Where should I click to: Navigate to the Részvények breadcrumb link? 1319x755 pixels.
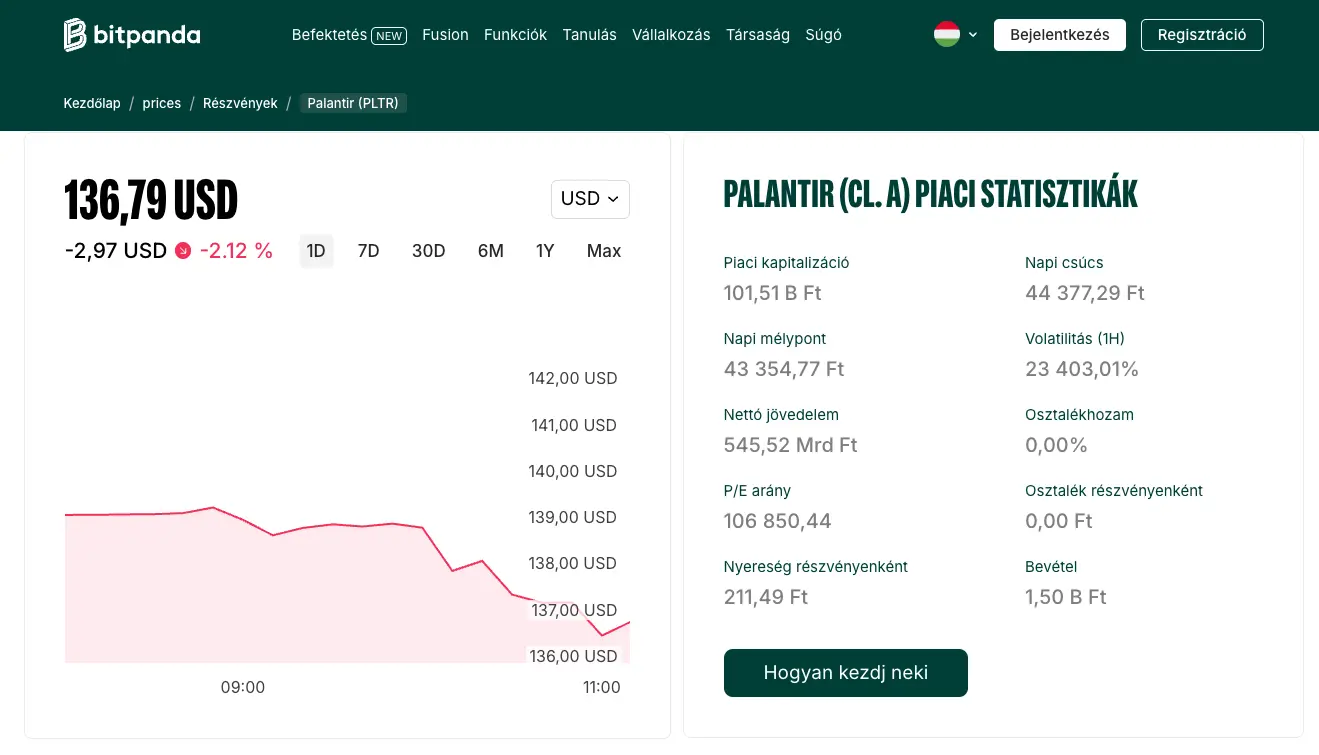tap(240, 103)
